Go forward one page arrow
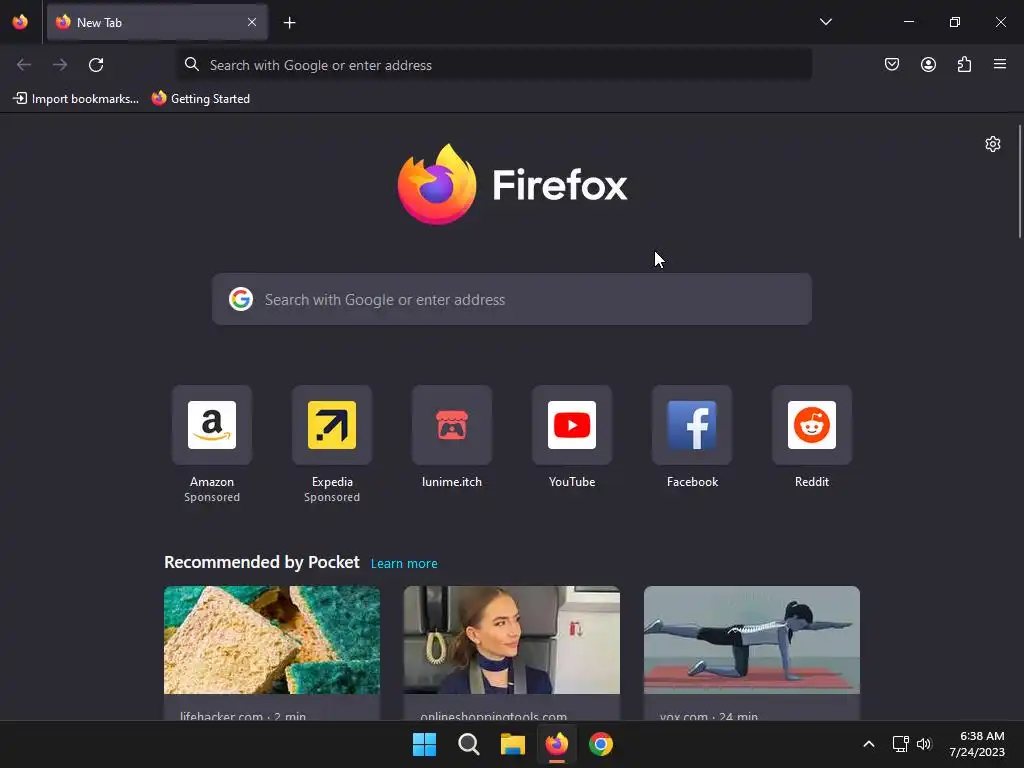Viewport: 1024px width, 768px height. (x=60, y=65)
